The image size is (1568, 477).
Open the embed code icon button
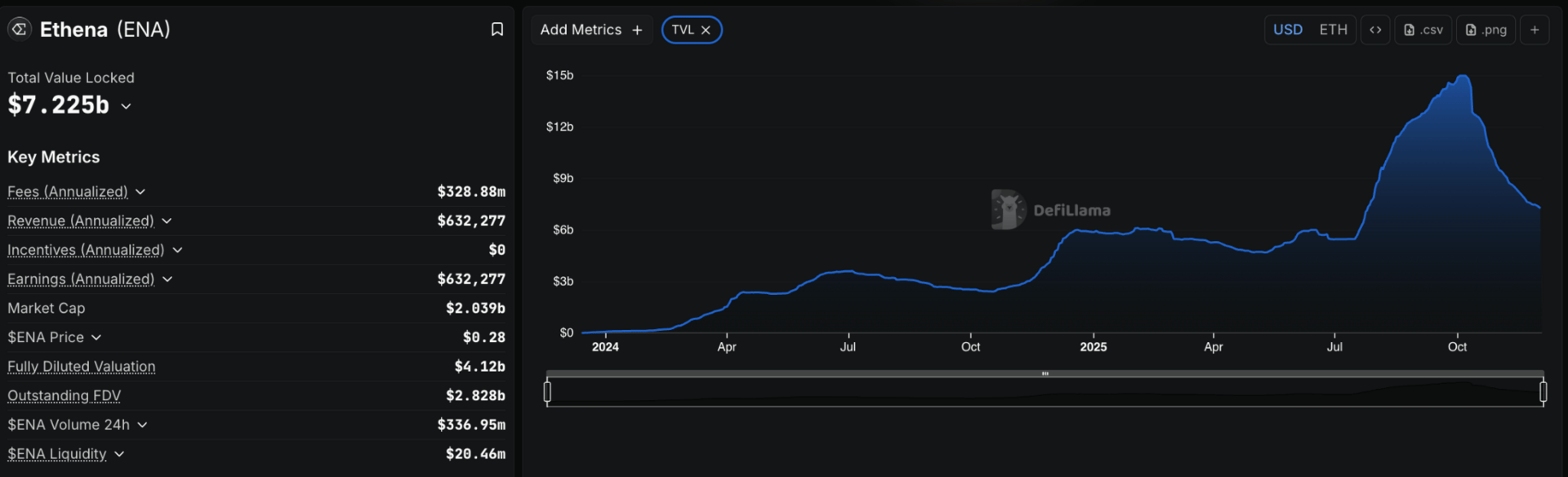1375,30
